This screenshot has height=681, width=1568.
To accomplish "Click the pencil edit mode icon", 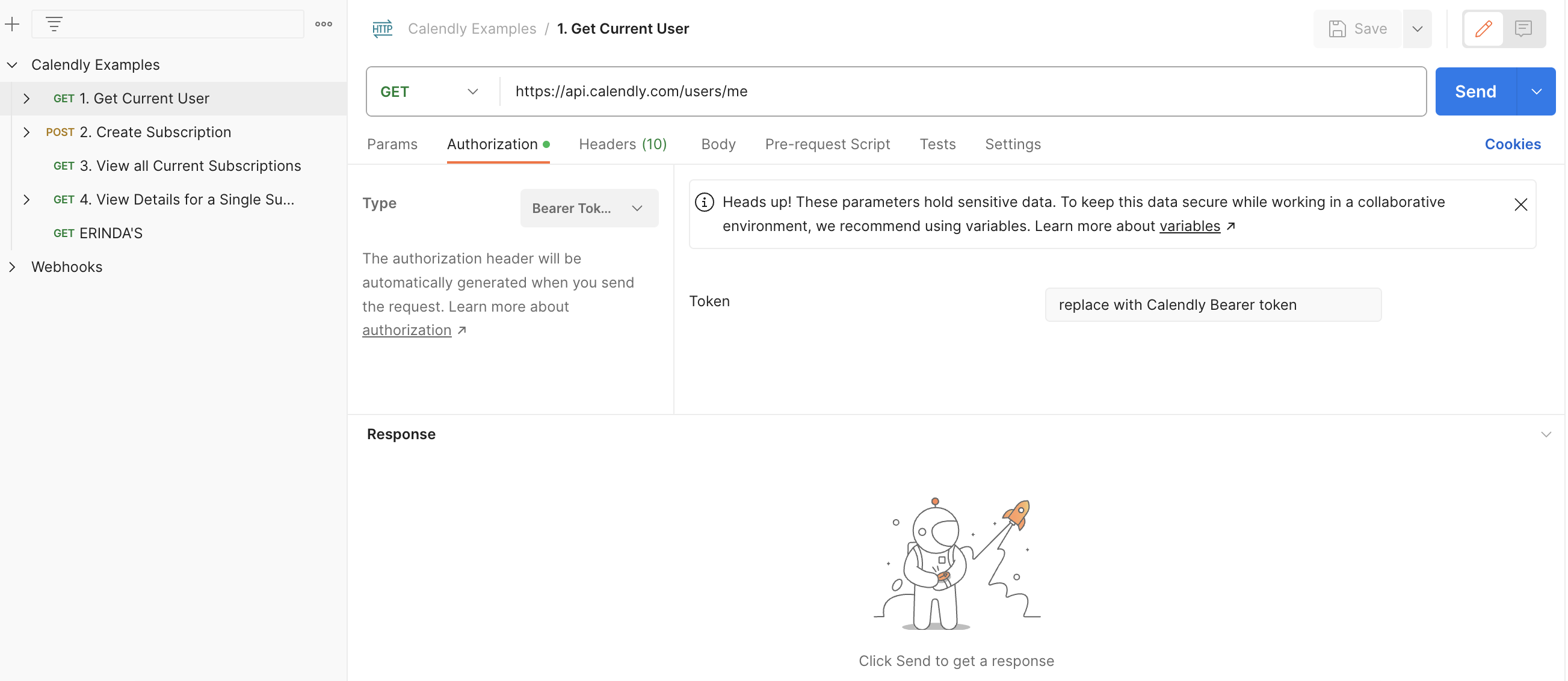I will click(x=1483, y=29).
